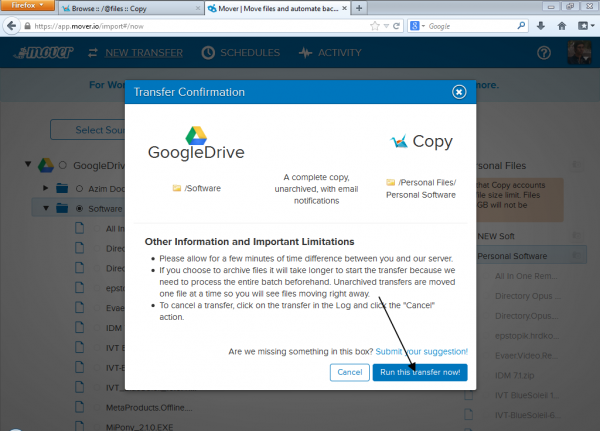600x431 pixels.
Task: Click GoogleDrive logo in dialog
Action: point(196,143)
